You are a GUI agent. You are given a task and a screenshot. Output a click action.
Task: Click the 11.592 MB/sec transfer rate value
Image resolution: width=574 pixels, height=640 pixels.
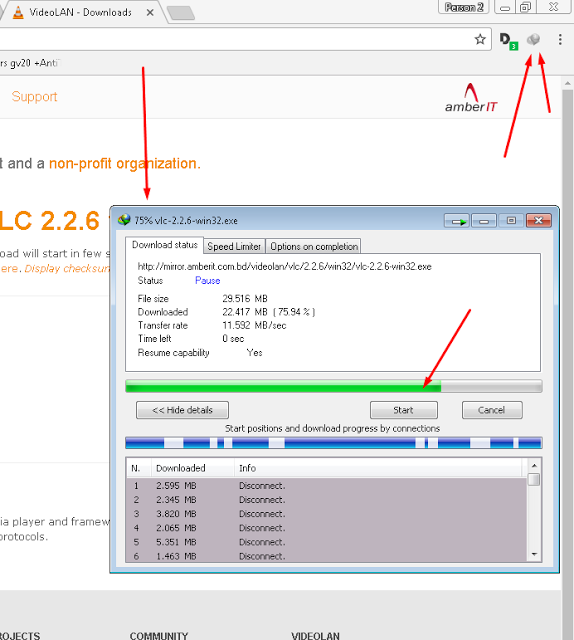click(254, 325)
